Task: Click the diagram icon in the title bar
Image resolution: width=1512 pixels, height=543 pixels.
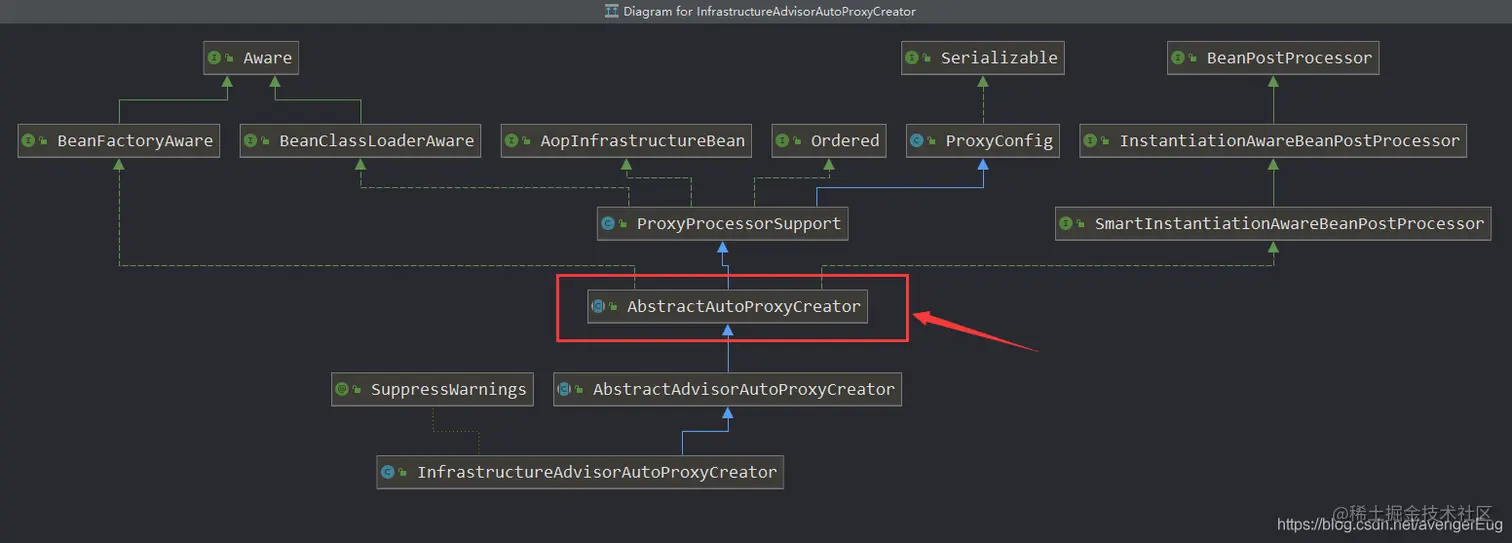Action: click(x=611, y=11)
